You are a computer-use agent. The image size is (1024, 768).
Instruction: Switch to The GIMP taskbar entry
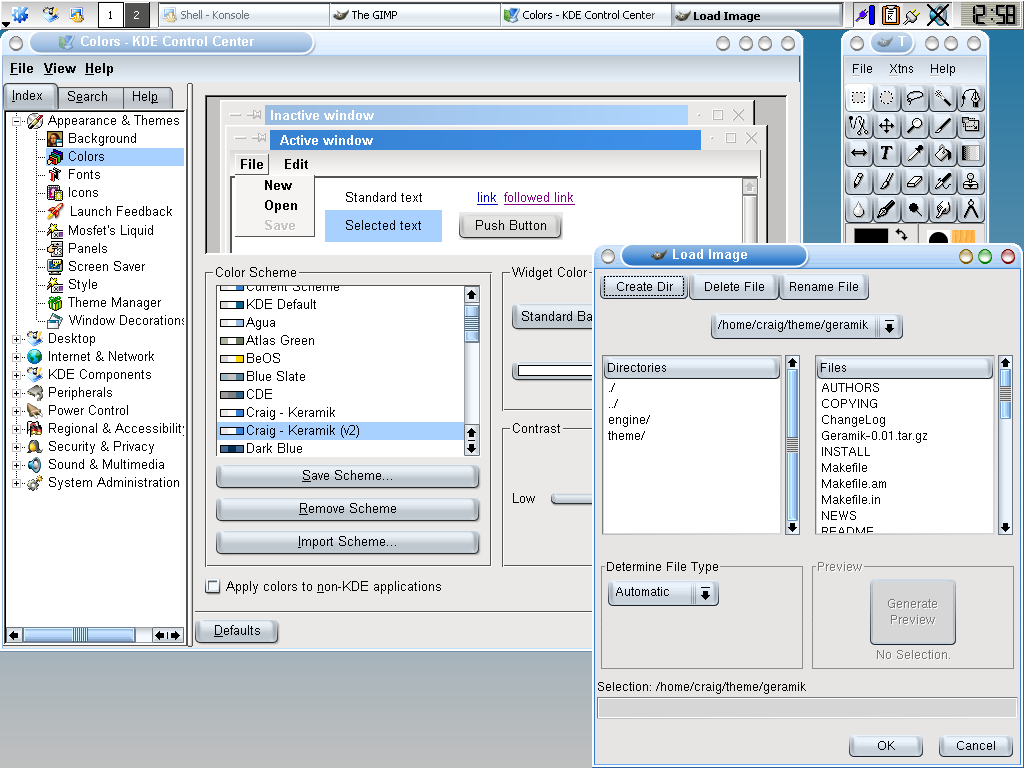[x=414, y=15]
